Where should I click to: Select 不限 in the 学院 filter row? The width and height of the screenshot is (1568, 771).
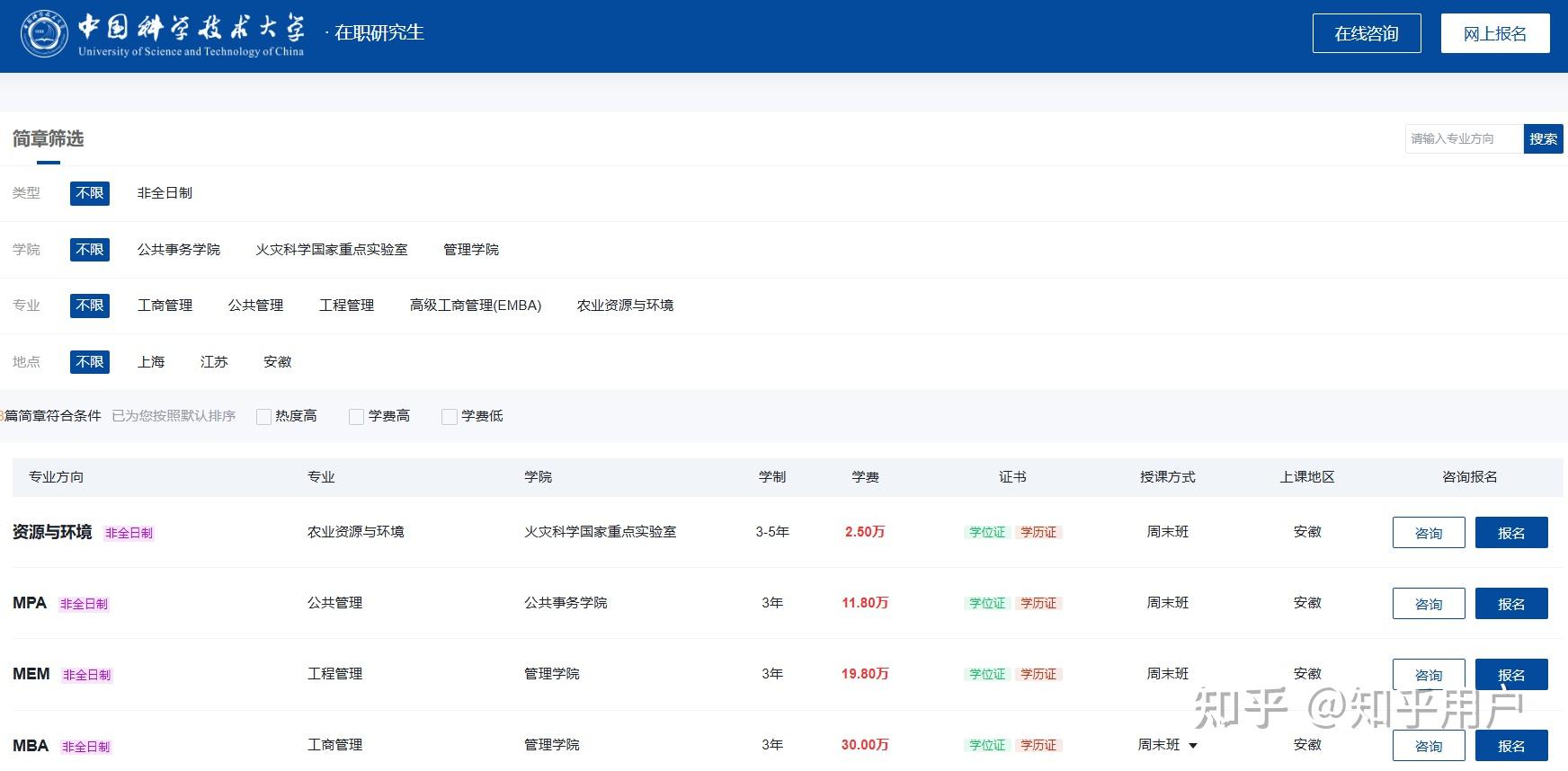click(x=90, y=249)
